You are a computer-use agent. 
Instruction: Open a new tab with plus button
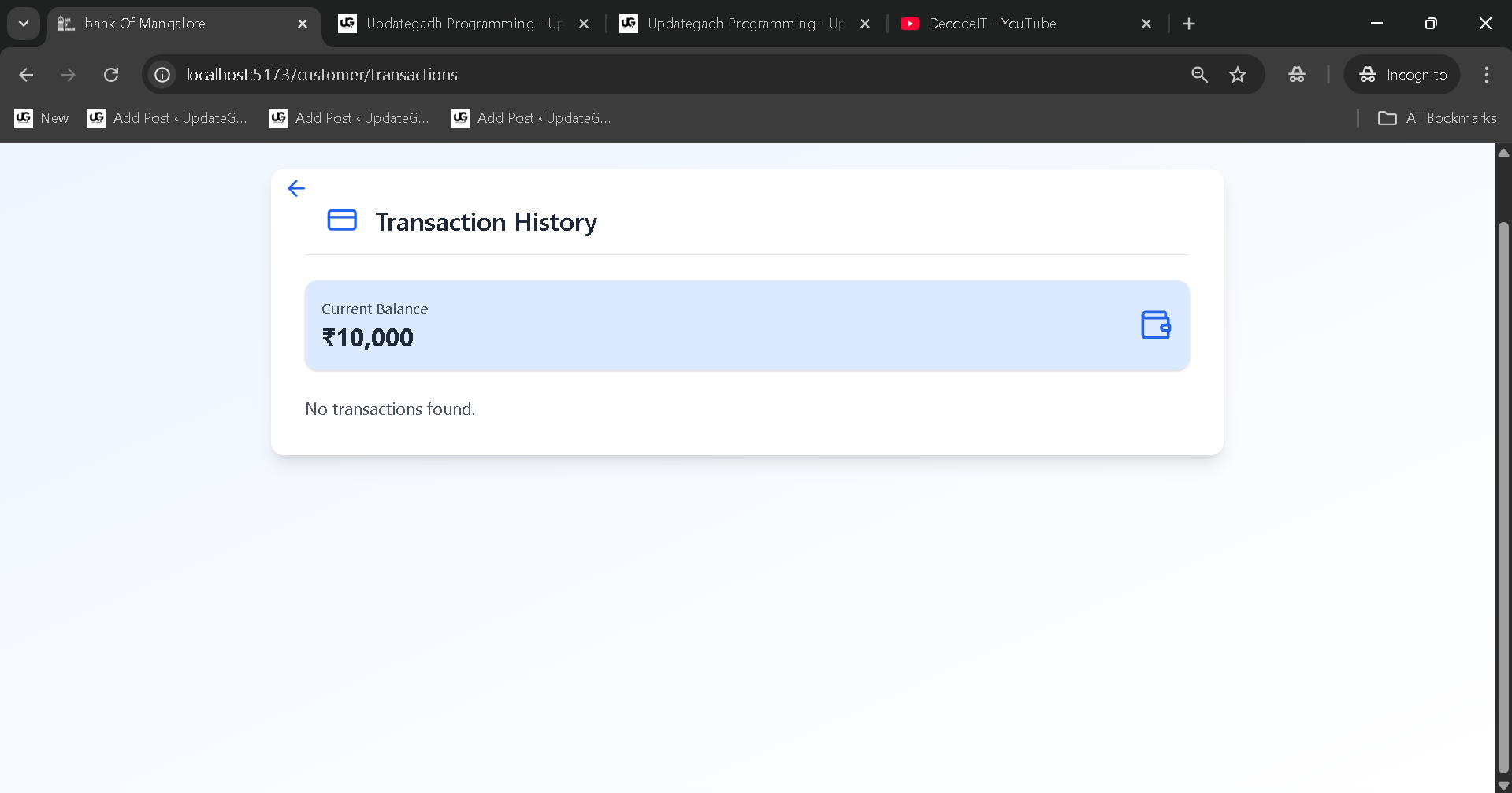1189,24
